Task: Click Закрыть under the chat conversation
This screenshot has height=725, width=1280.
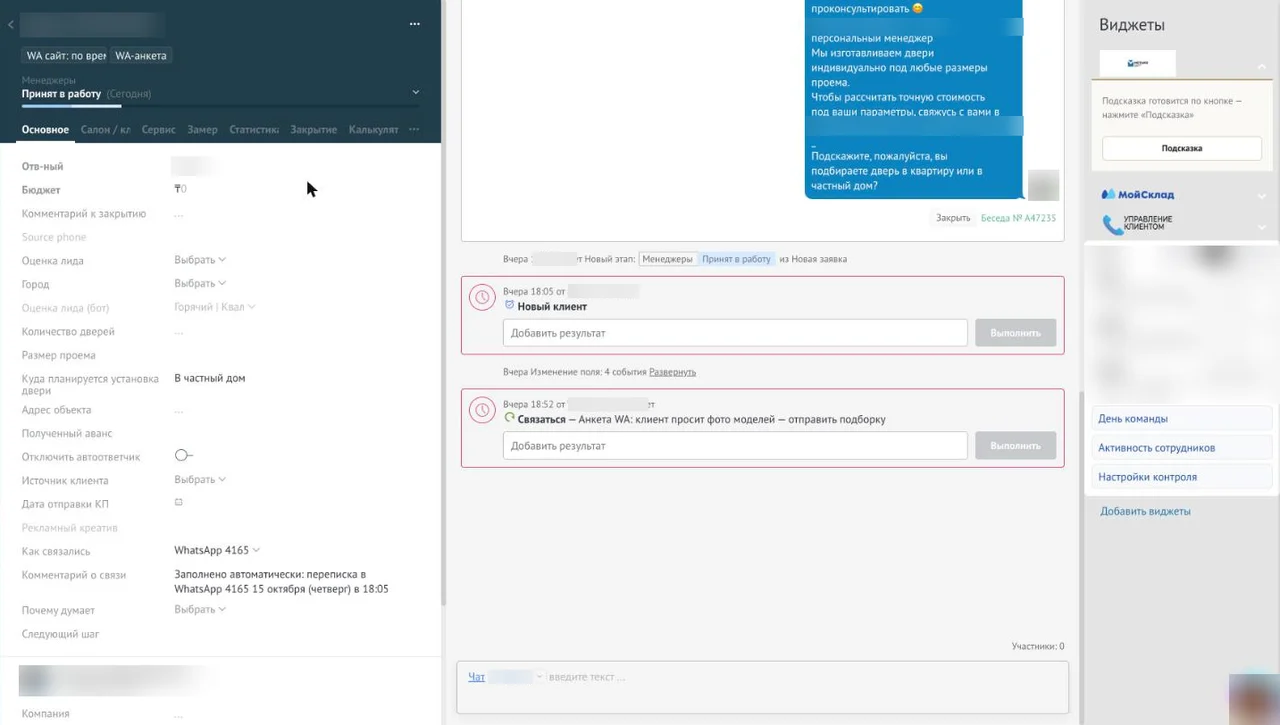Action: (953, 218)
